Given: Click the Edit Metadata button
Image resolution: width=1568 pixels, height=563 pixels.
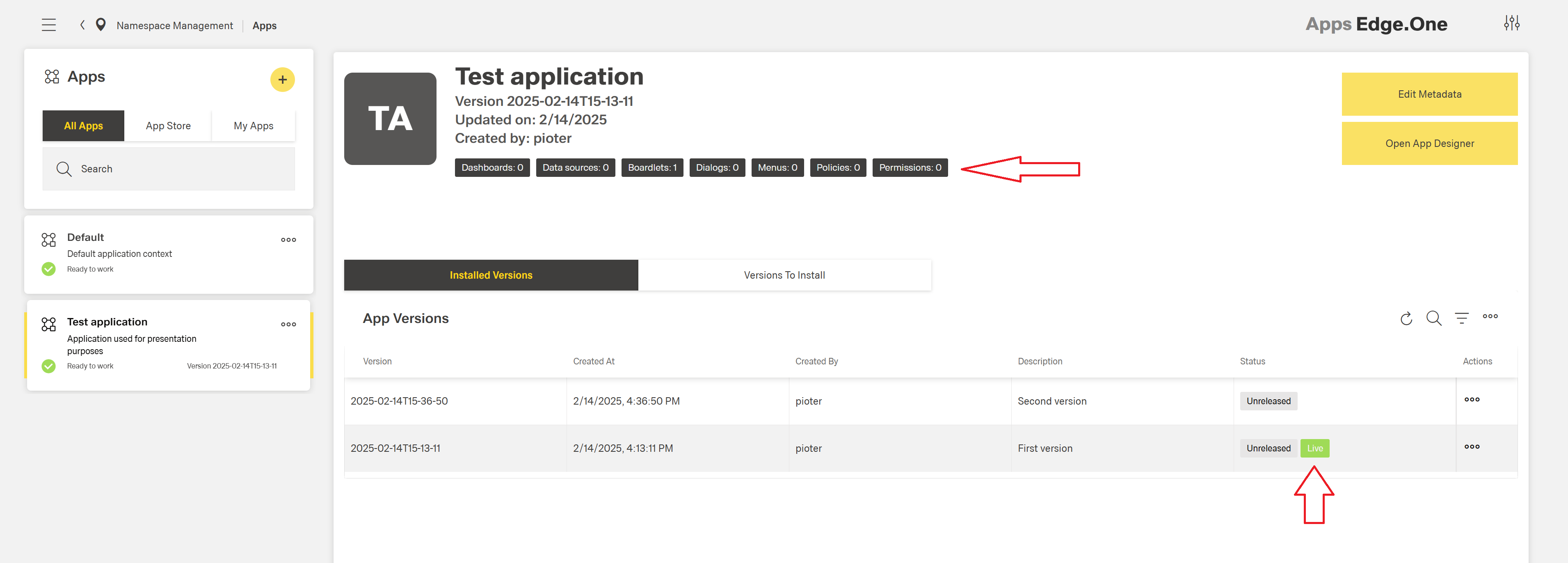Looking at the screenshot, I should (x=1429, y=94).
